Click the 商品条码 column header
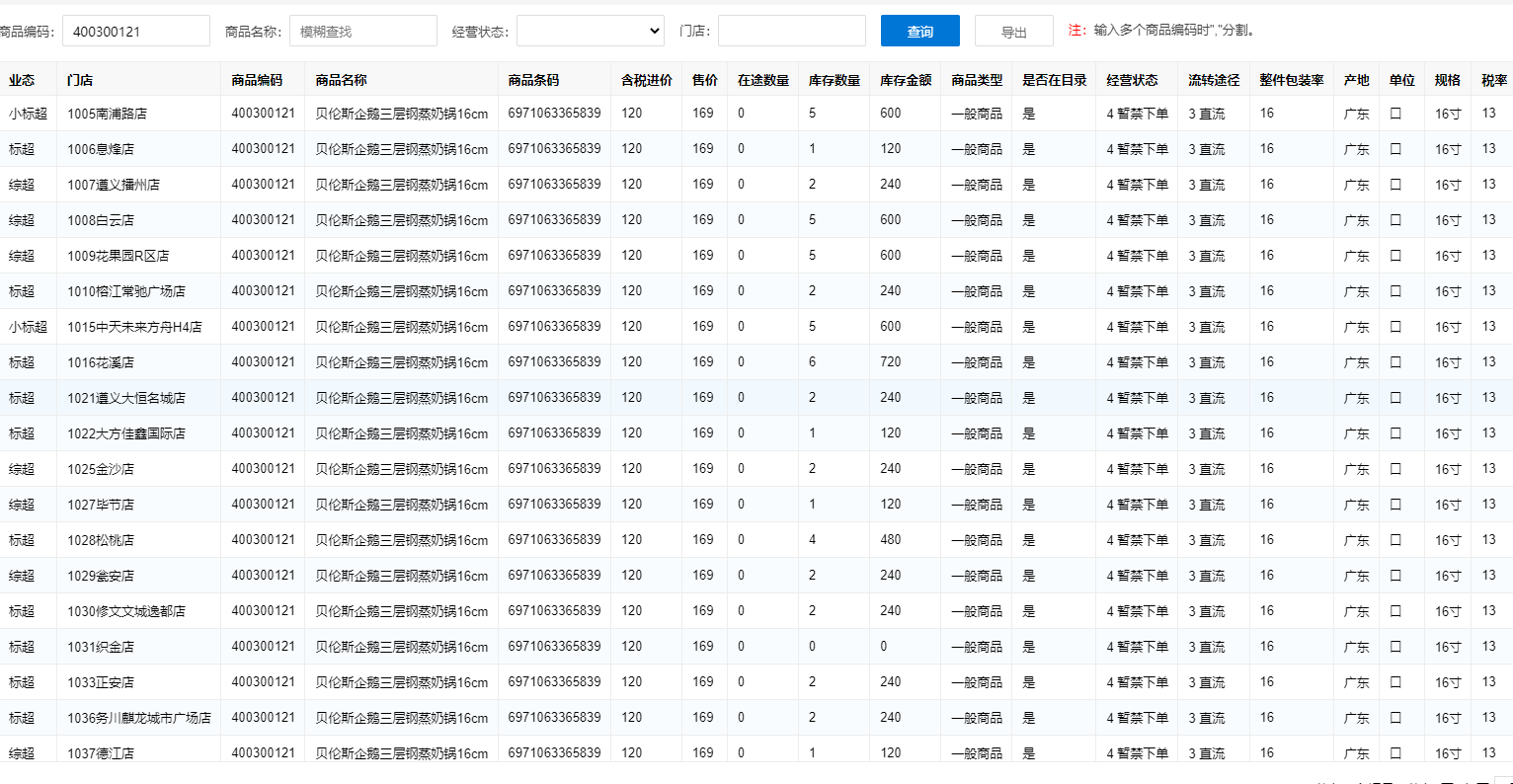This screenshot has height=784, width=1513. (x=533, y=80)
